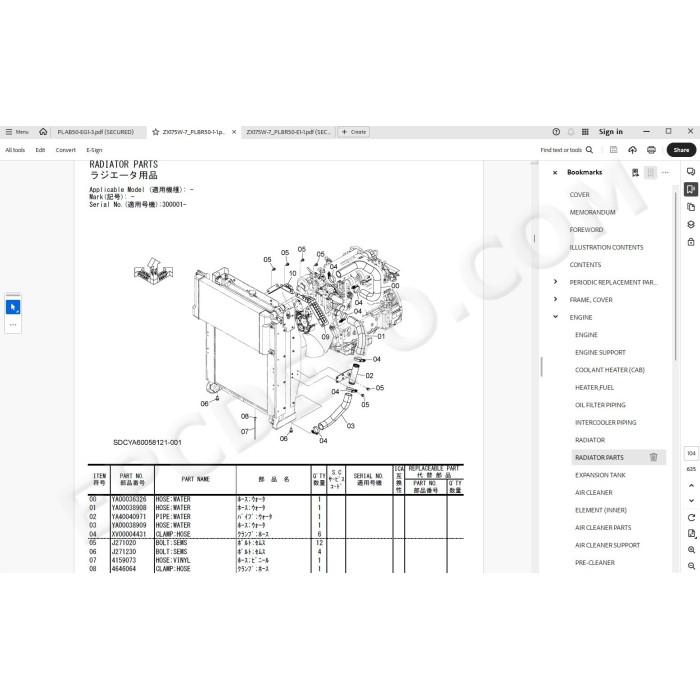Click the Share button
Image resolution: width=700 pixels, height=700 pixels.
click(681, 150)
